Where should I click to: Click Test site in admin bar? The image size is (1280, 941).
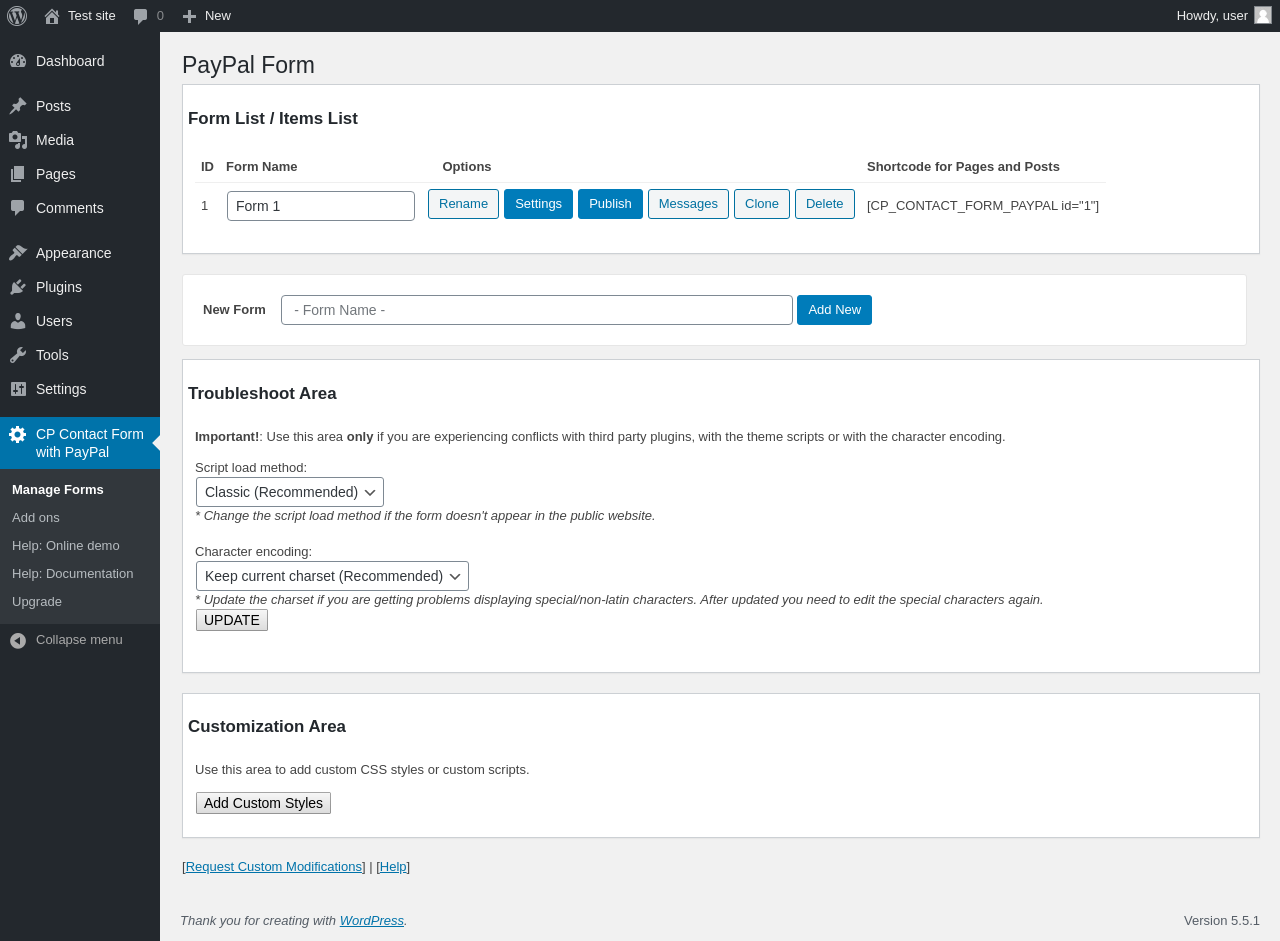click(x=92, y=16)
